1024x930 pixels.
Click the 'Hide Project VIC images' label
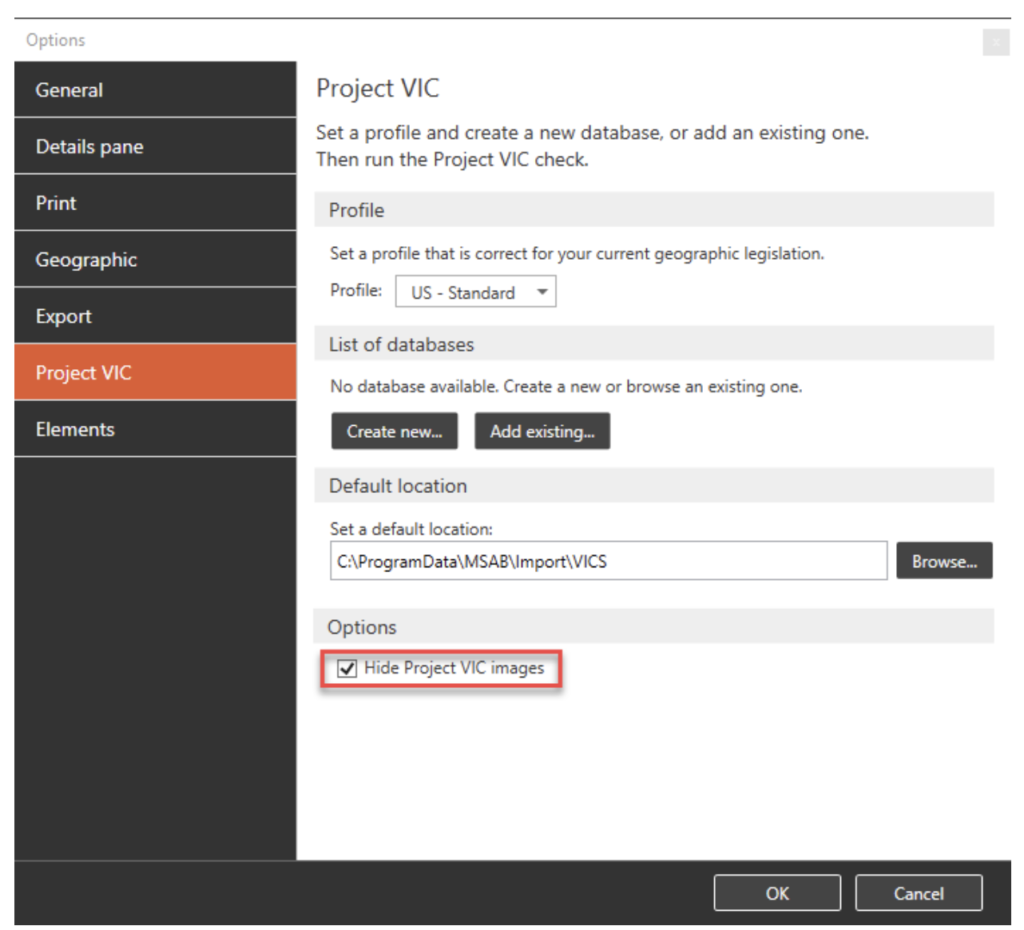coord(454,668)
